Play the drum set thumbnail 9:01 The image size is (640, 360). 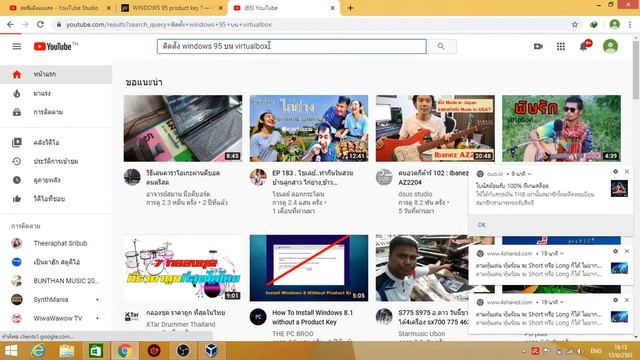click(x=183, y=268)
